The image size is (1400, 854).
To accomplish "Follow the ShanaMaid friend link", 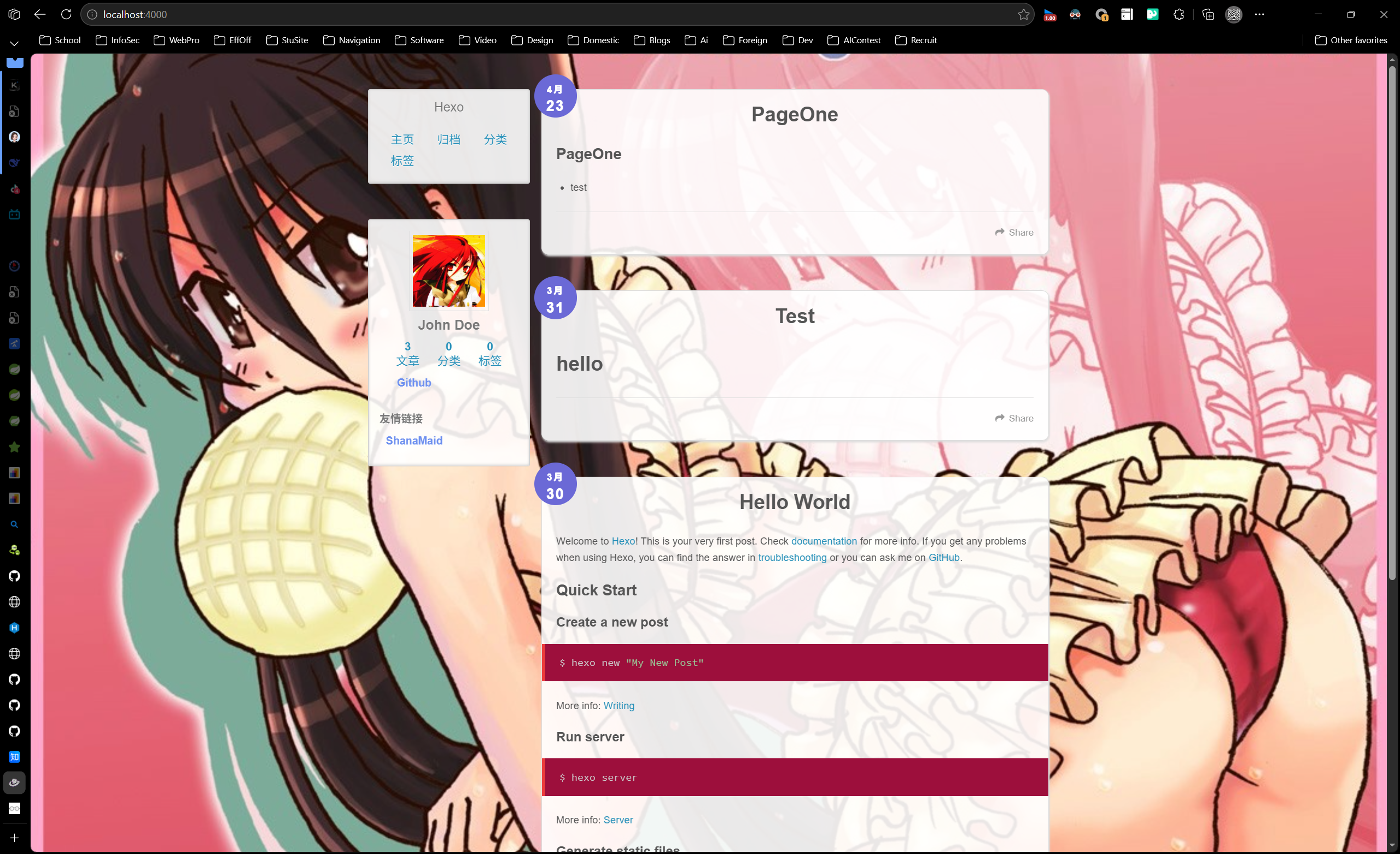I will [x=413, y=440].
